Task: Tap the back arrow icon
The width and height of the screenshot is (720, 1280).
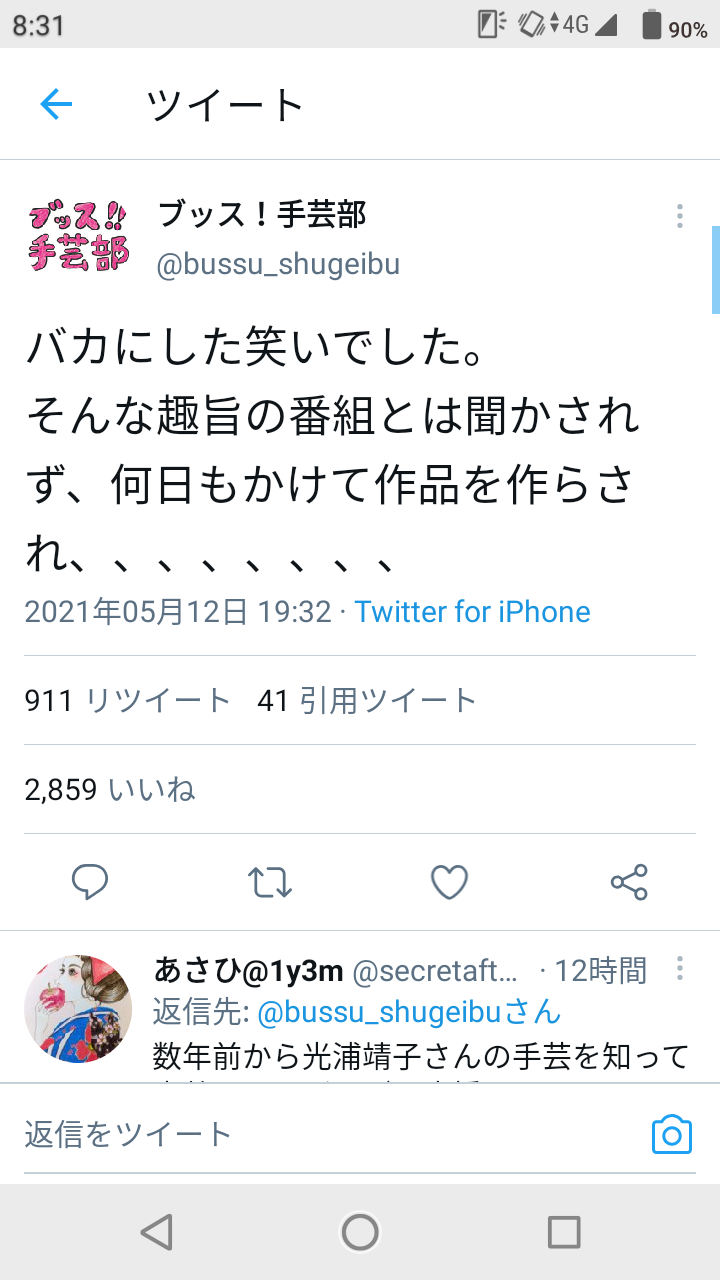Action: coord(56,104)
